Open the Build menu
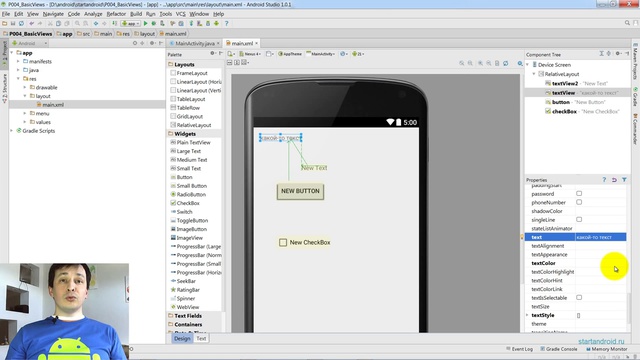The image size is (640, 360). coord(136,14)
